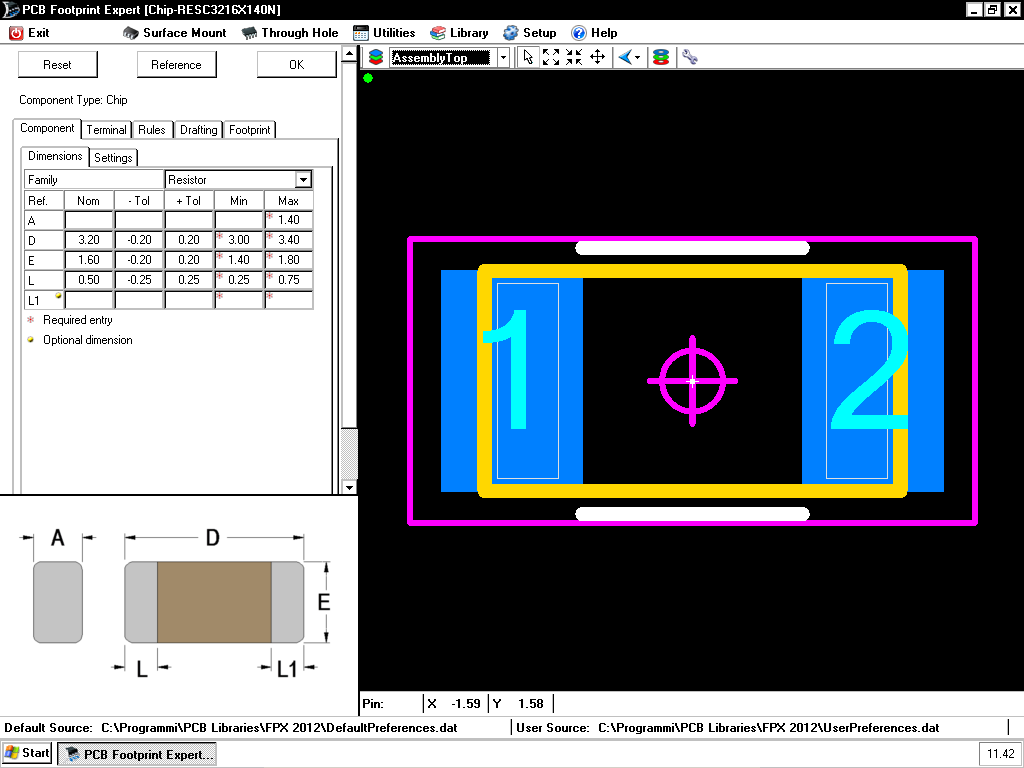Click the red-green-blue stacked discs icon
This screenshot has width=1024, height=768.
tap(660, 57)
